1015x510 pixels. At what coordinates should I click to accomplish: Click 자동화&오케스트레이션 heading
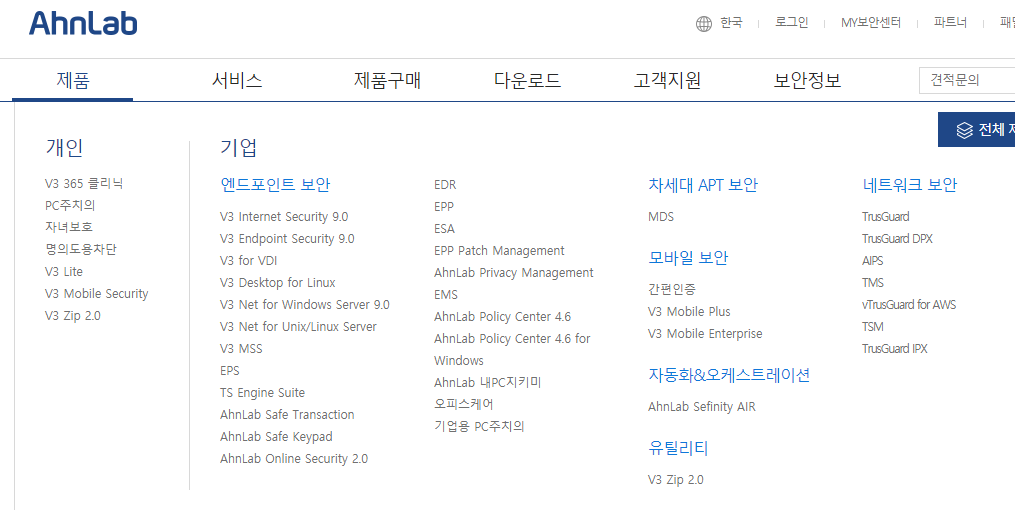pos(729,375)
